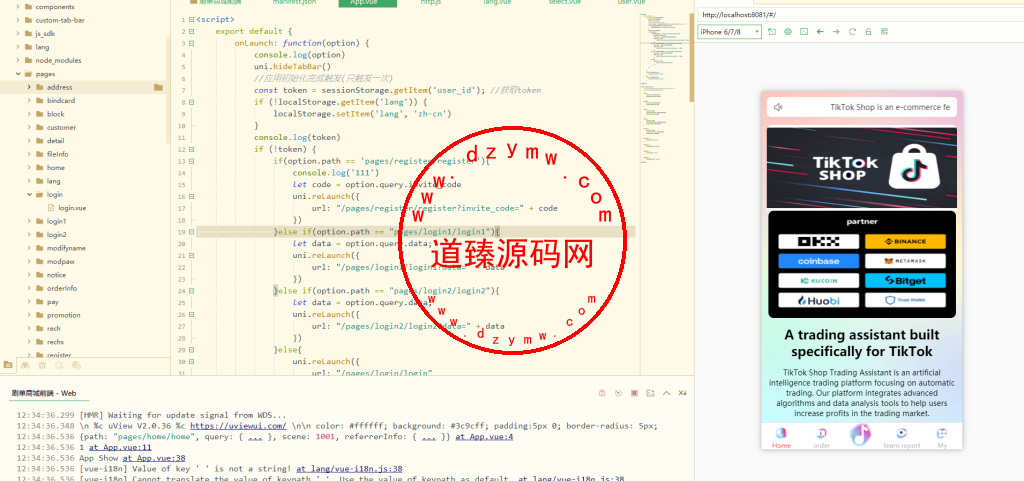Open the search binoculars panel icon
The image size is (1024, 481).
click(x=25, y=365)
